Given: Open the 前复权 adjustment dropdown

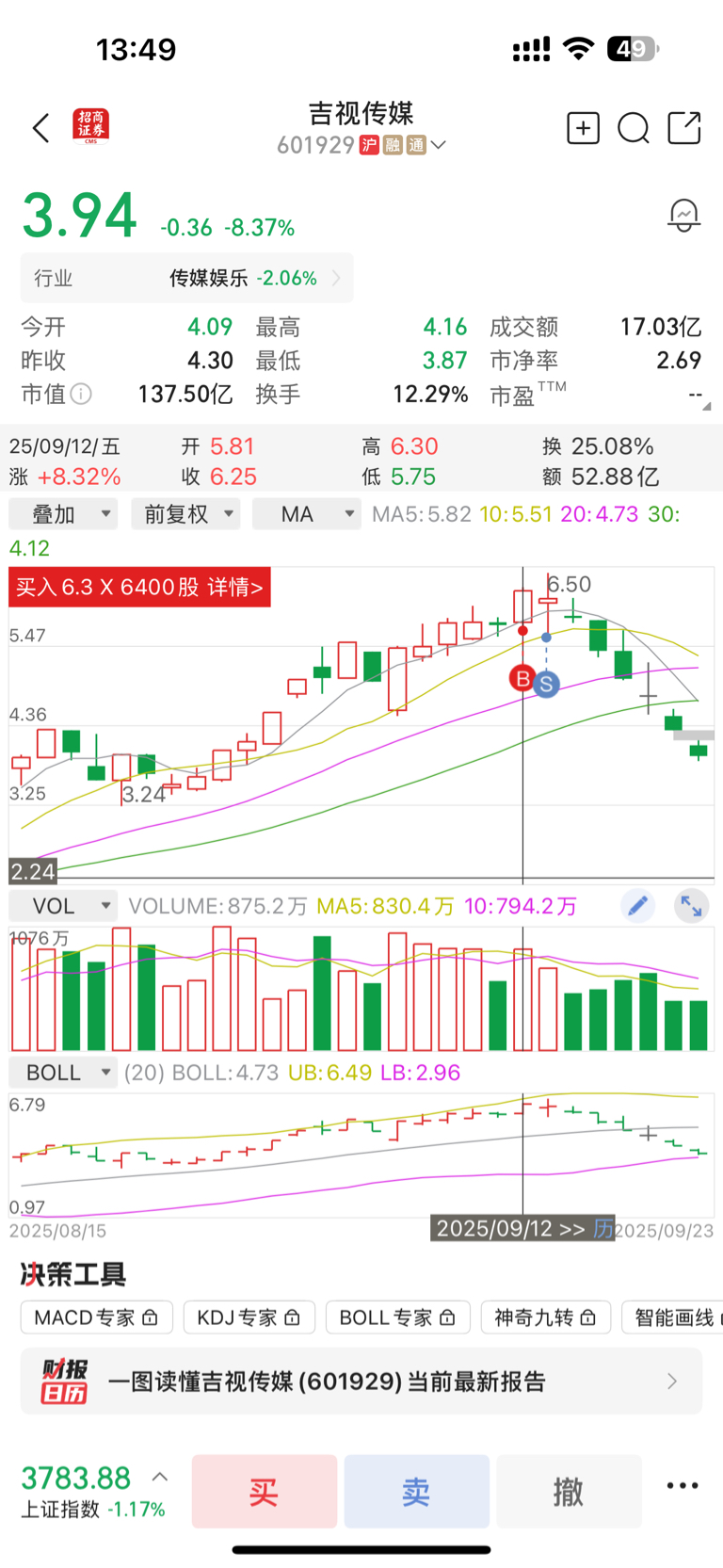Looking at the screenshot, I should click(x=186, y=514).
